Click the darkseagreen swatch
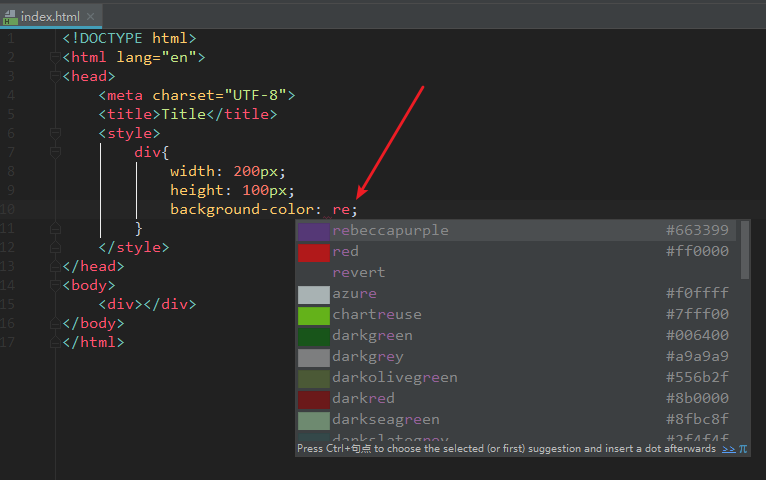Image resolution: width=766 pixels, height=480 pixels. pos(314,421)
